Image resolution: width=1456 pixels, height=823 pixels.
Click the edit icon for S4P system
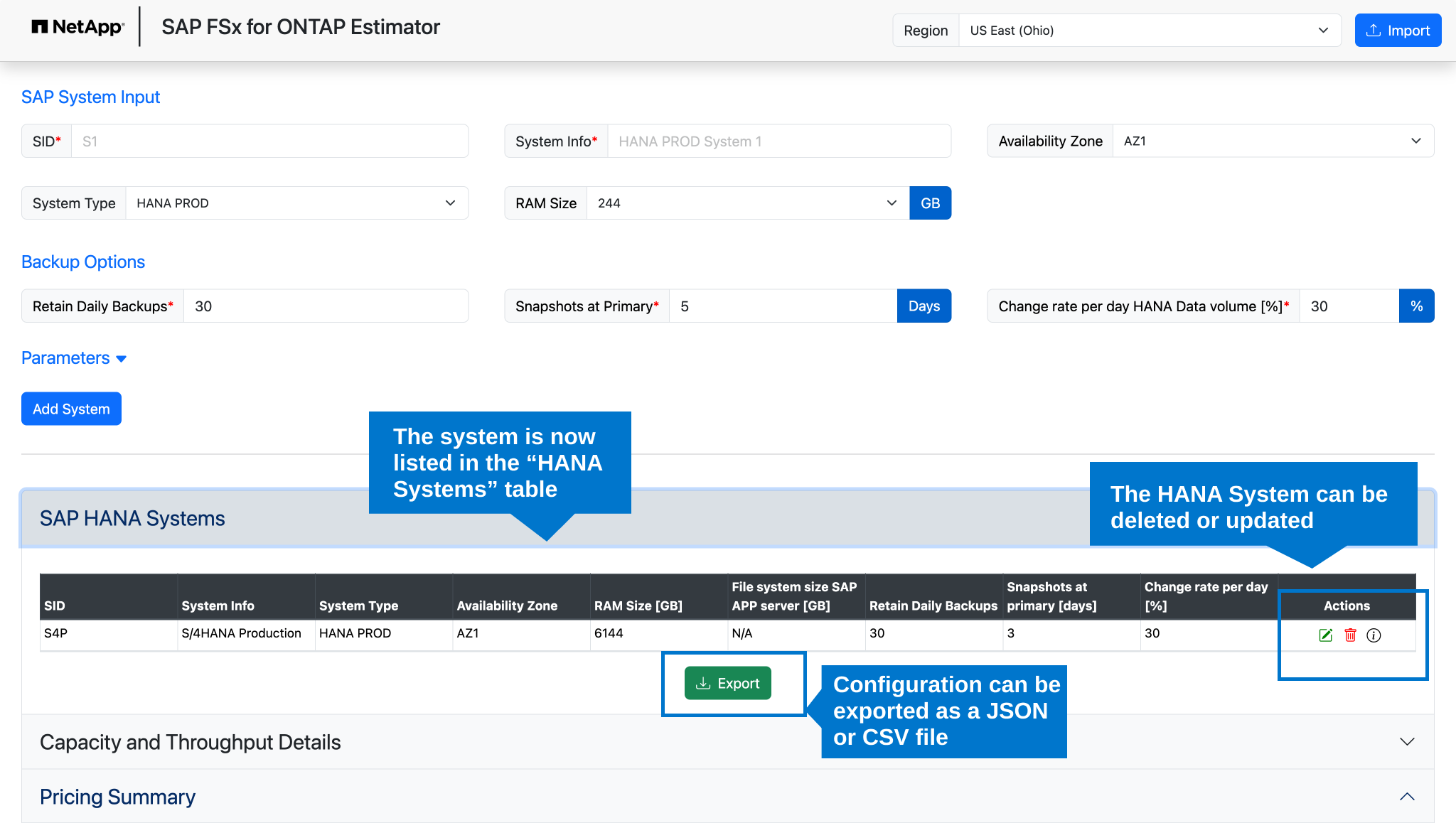tap(1325, 635)
